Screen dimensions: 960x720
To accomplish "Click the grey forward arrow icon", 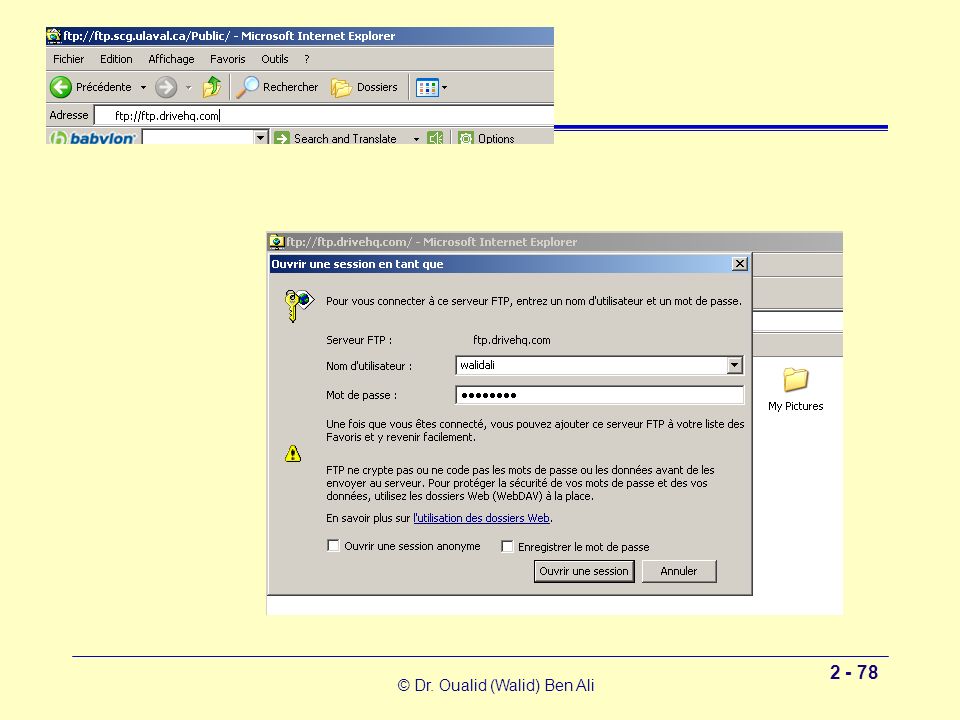I will coord(166,87).
